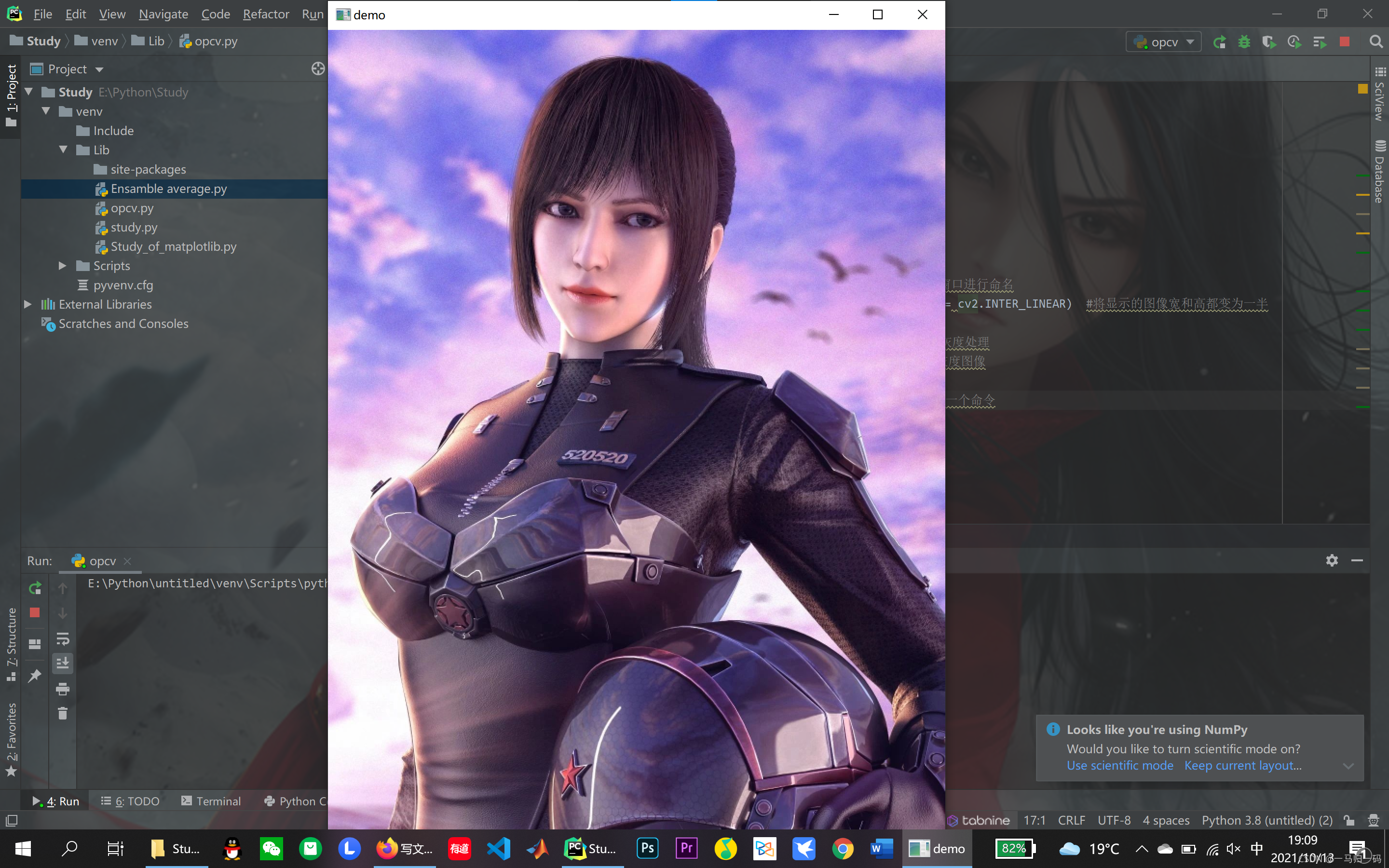Open Windows Start menu
Viewport: 1389px width, 868px height.
pyautogui.click(x=23, y=849)
